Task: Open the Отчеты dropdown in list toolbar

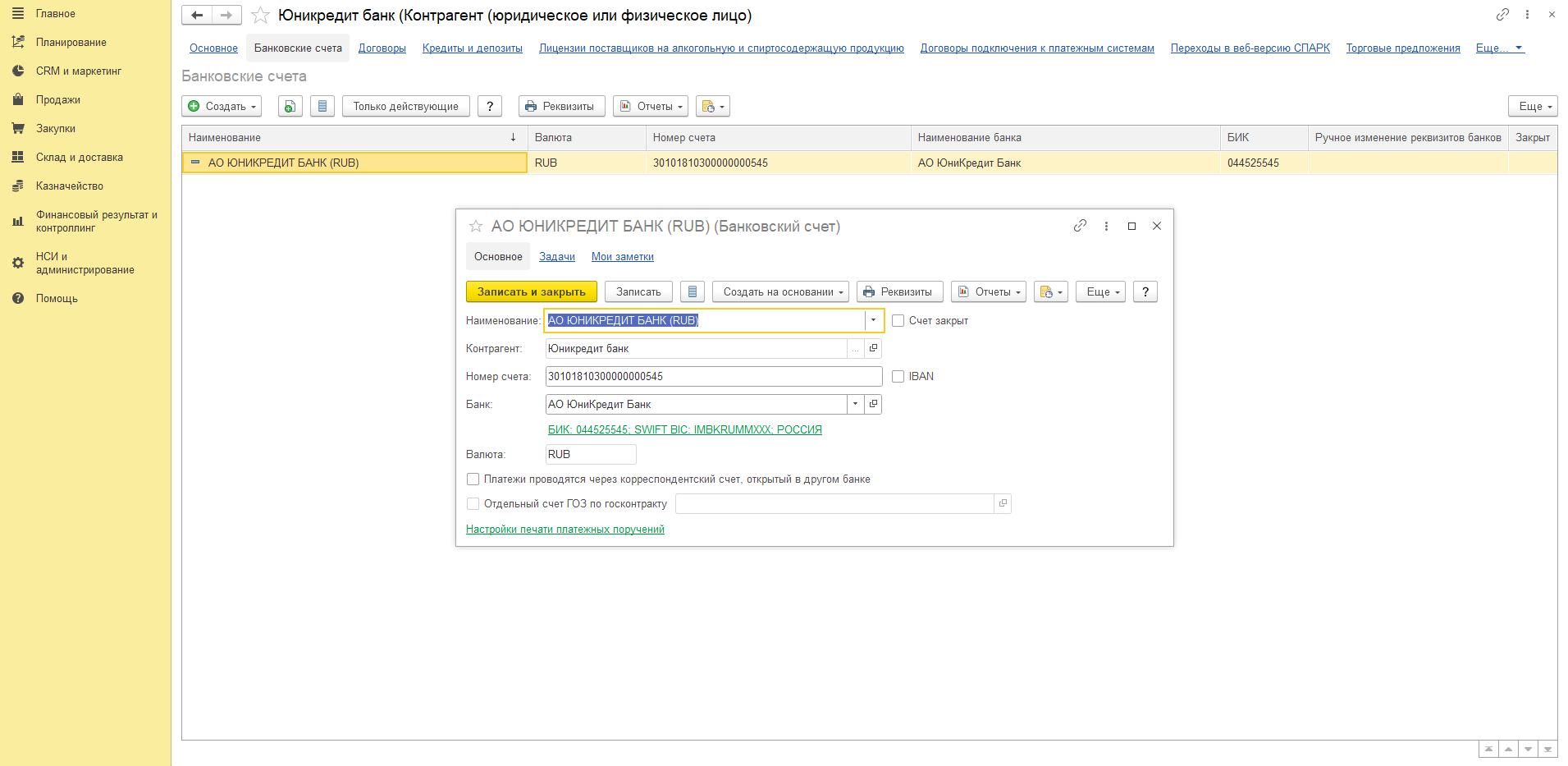Action: point(651,107)
